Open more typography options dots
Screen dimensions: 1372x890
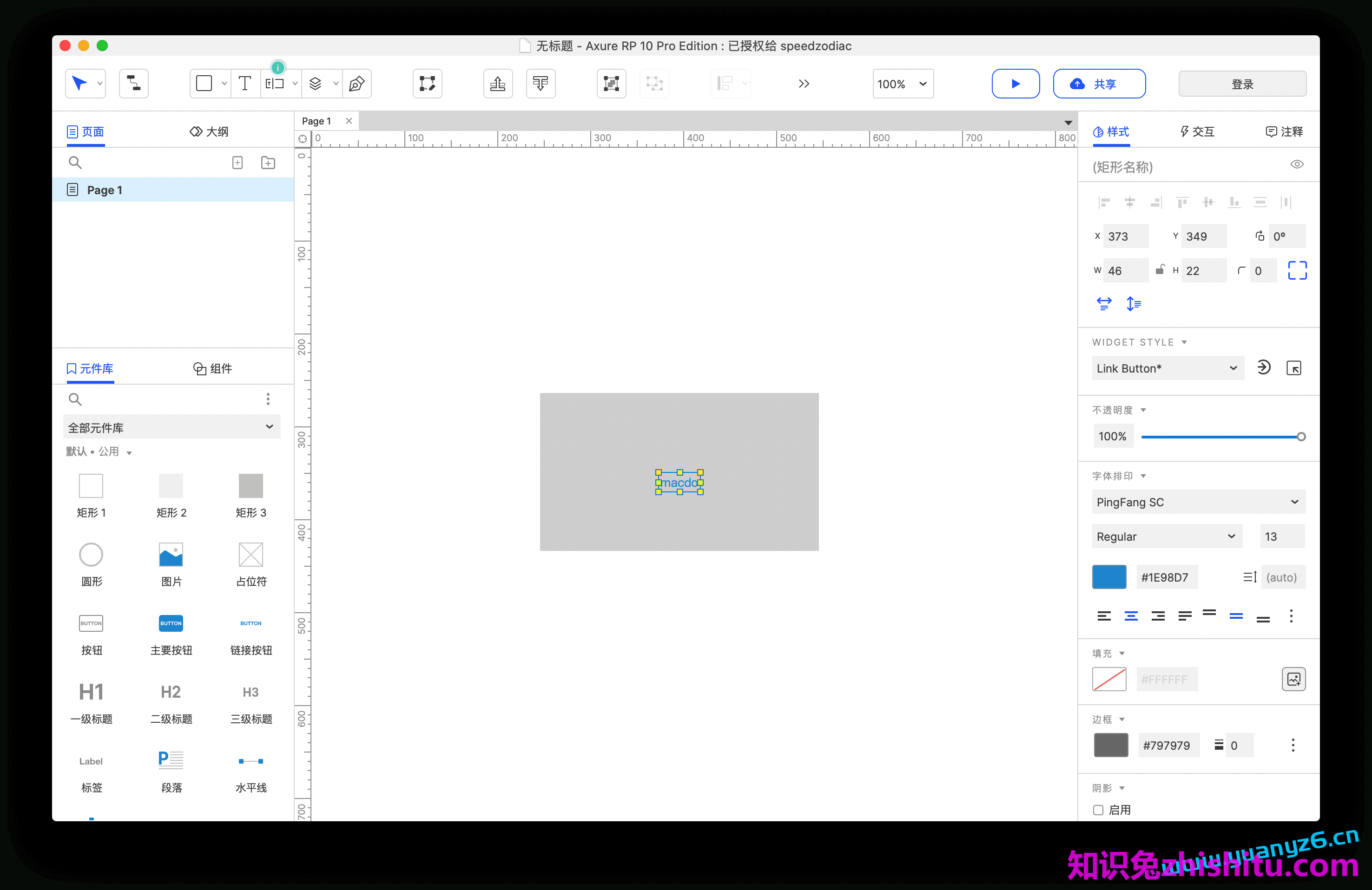coord(1291,616)
